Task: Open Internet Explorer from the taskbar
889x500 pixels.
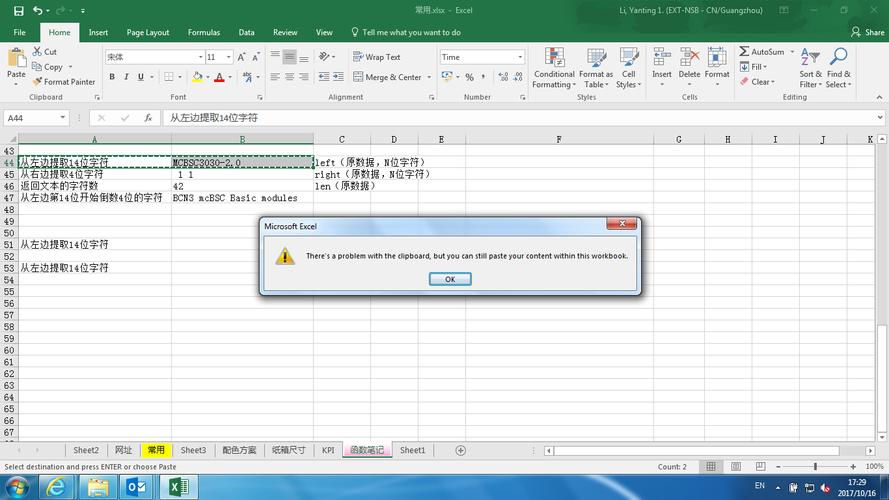Action: click(x=56, y=488)
